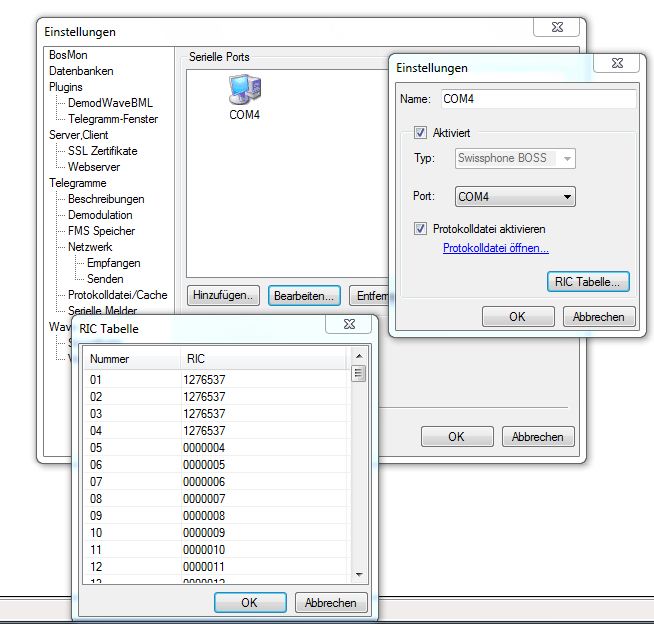Select Telegramm-Fenster plugin in tree

pos(113,119)
